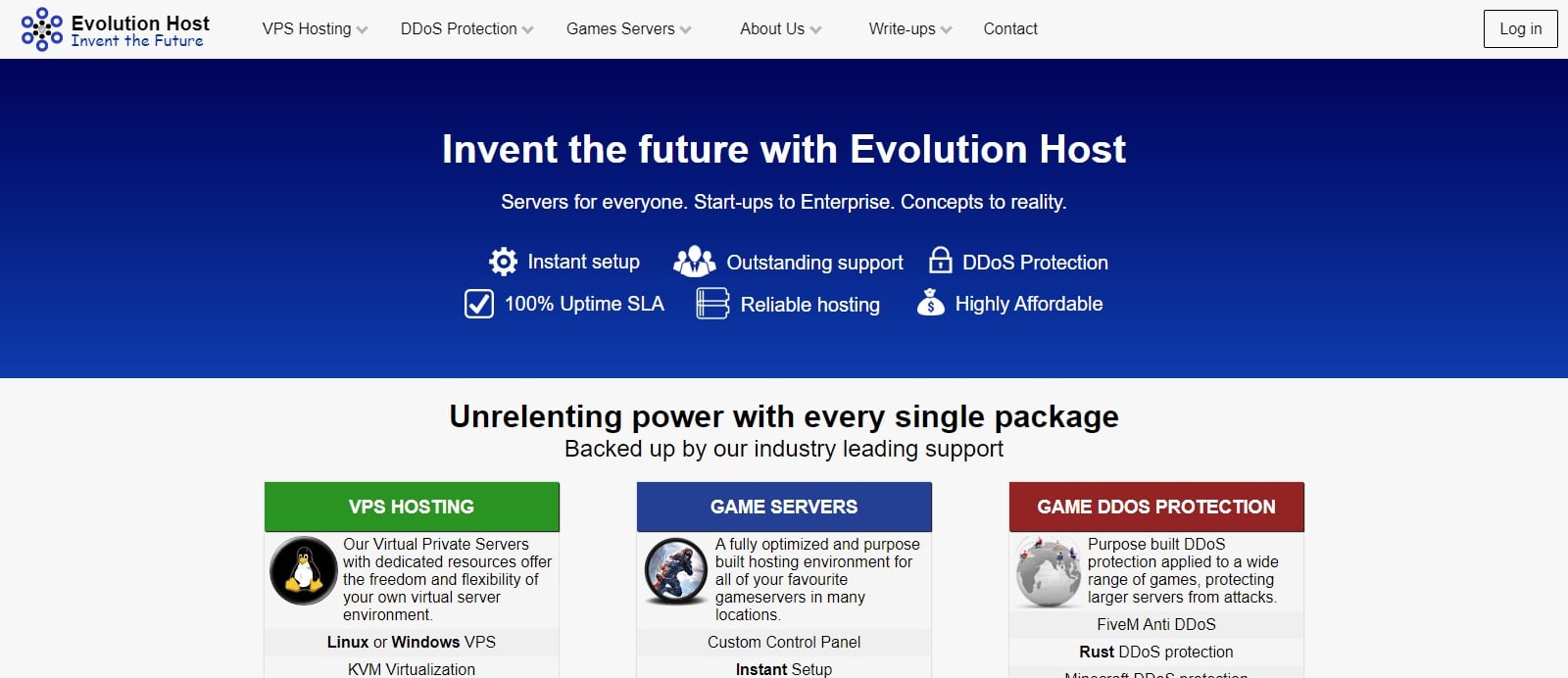Click 'Servers for everyone' subtitle text
1568x678 pixels.
(x=784, y=202)
